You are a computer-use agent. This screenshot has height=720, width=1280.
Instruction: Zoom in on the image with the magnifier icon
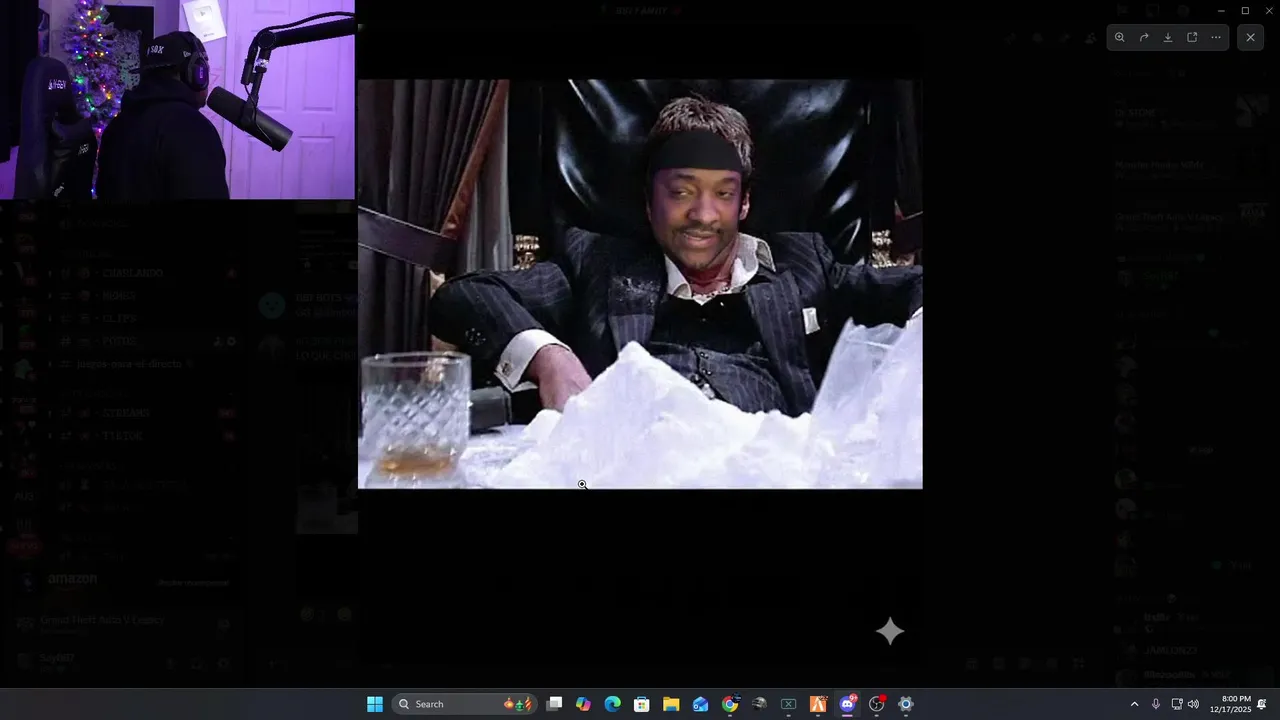point(1120,37)
